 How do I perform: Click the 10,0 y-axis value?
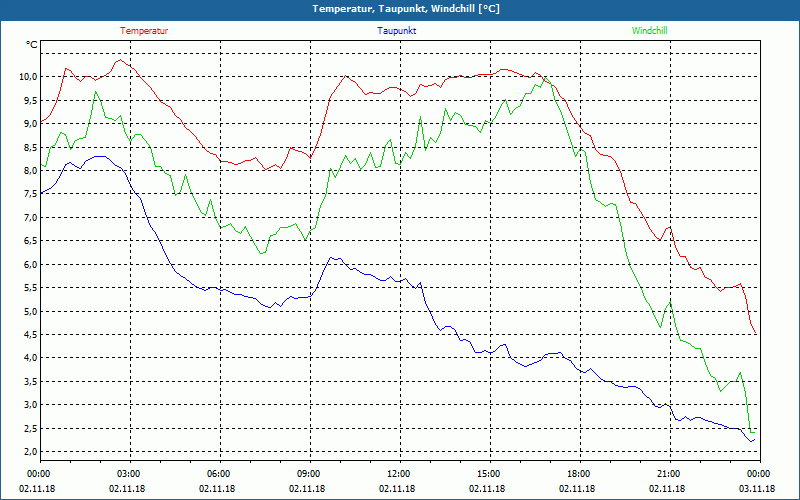pos(29,77)
